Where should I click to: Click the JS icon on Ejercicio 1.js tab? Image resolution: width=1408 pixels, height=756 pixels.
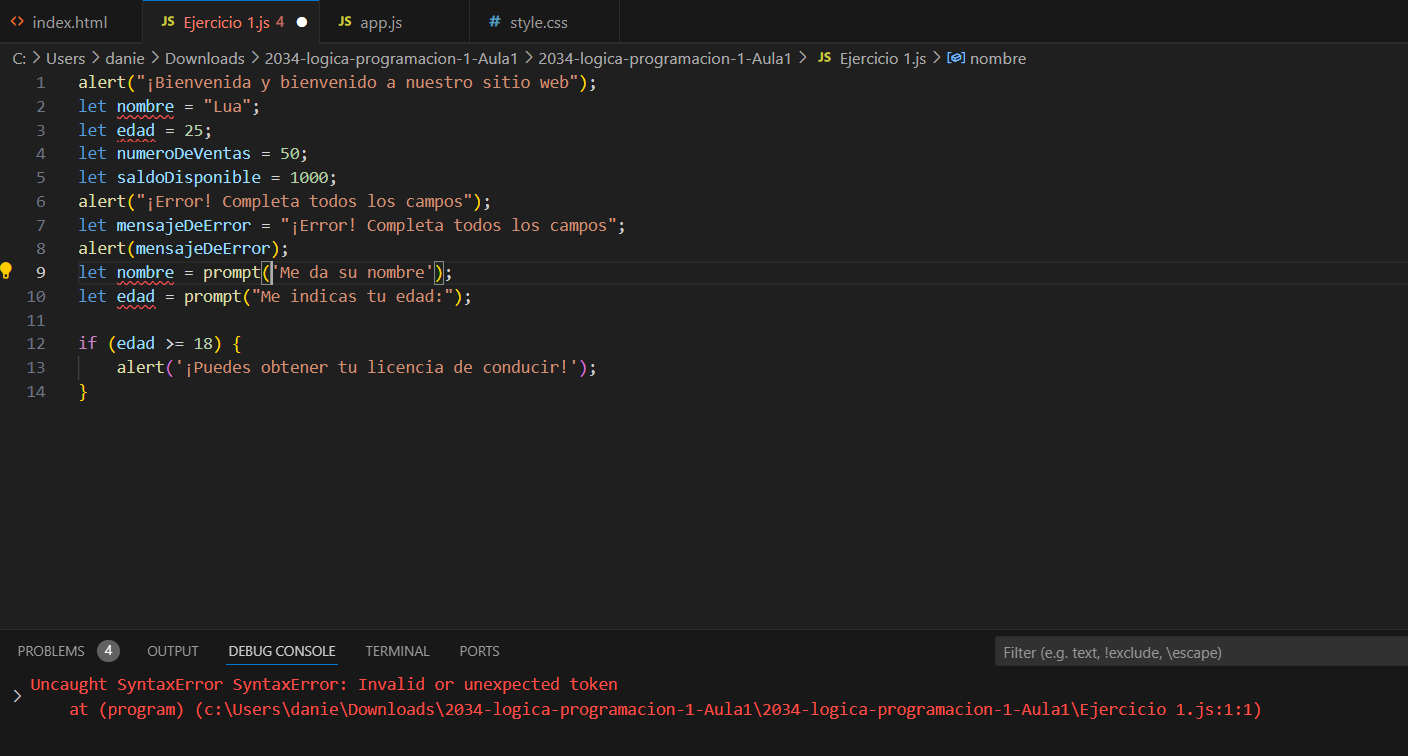click(x=167, y=21)
